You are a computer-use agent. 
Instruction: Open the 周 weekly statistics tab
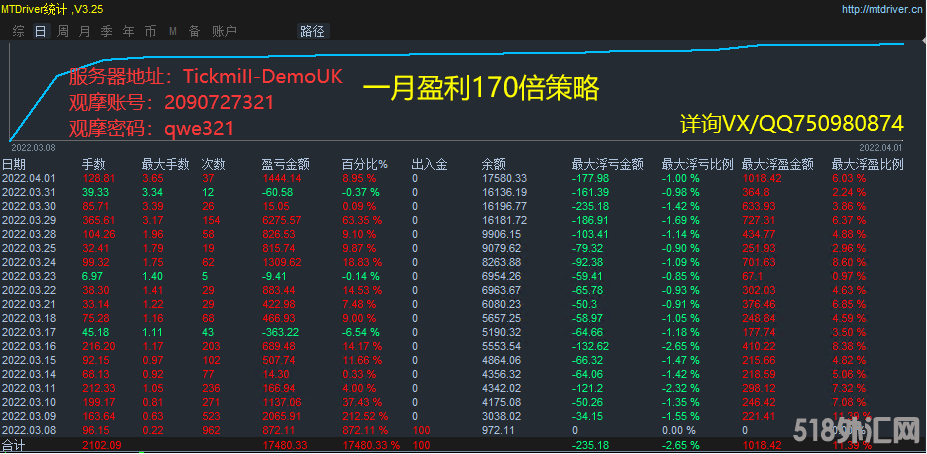(x=62, y=31)
